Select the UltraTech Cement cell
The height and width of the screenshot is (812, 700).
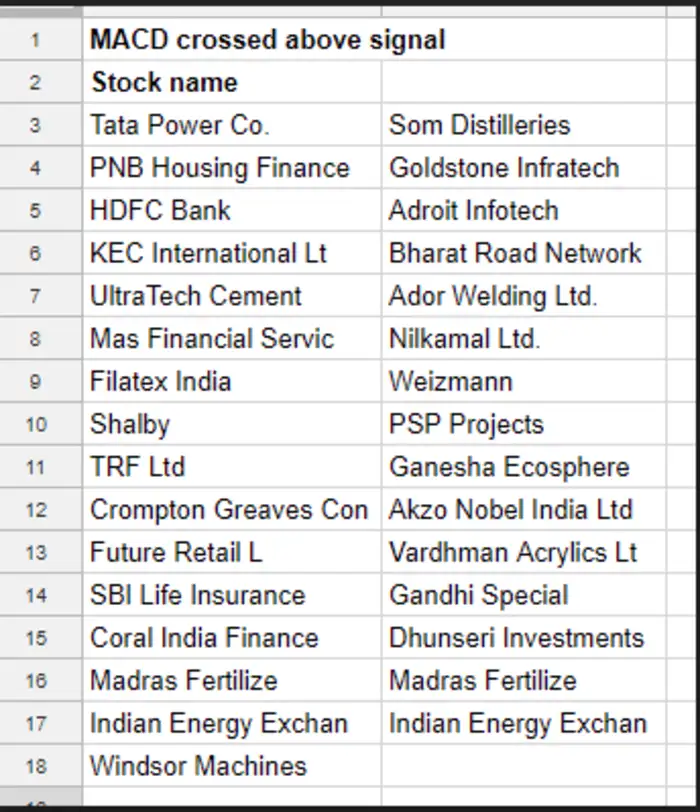coord(196,296)
